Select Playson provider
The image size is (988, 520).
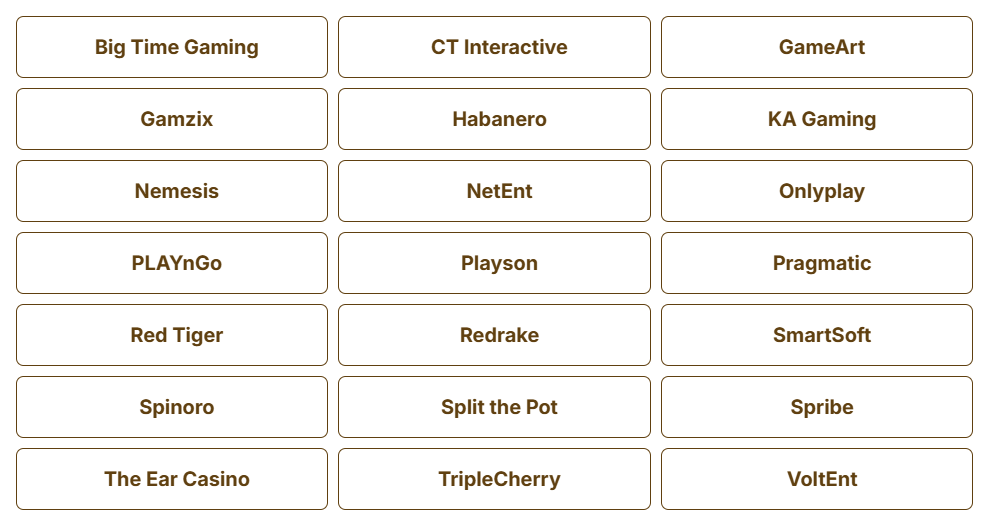coord(494,263)
